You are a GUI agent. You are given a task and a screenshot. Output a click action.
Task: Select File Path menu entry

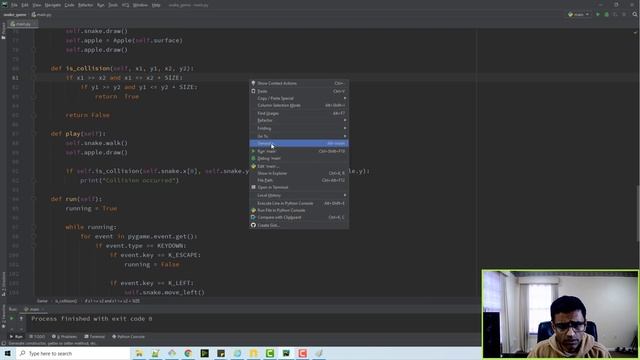tap(299, 180)
